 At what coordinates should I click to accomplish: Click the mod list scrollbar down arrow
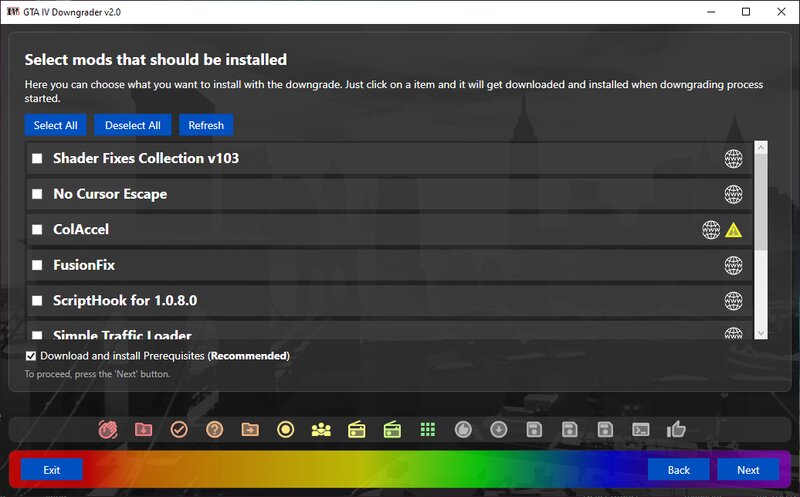[761, 333]
